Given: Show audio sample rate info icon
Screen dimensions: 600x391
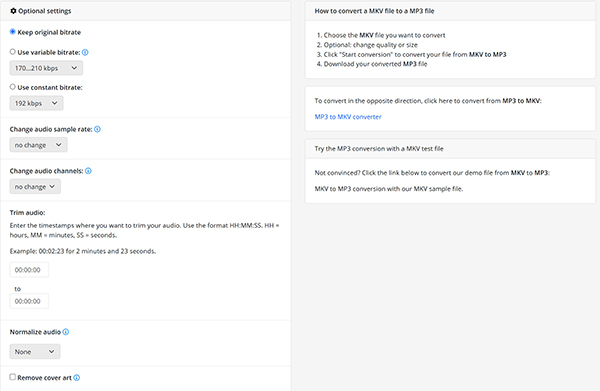Looking at the screenshot, I should click(97, 129).
